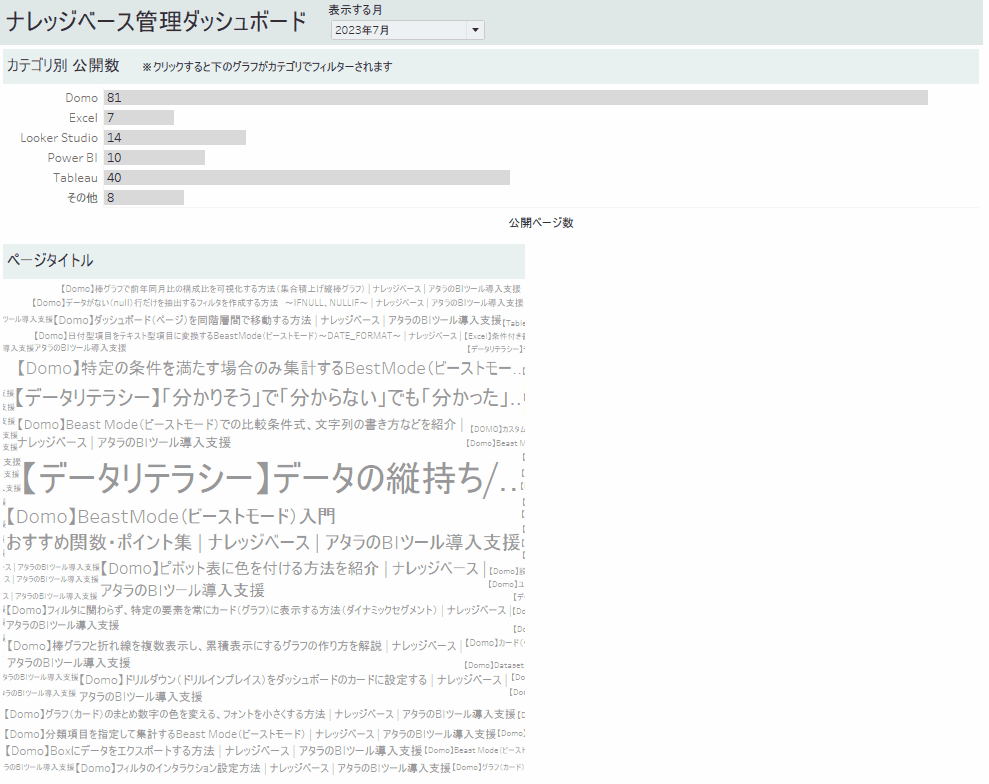Click the ※クリックすると下のグラフ filter hint text
This screenshot has height=784, width=989.
click(267, 66)
